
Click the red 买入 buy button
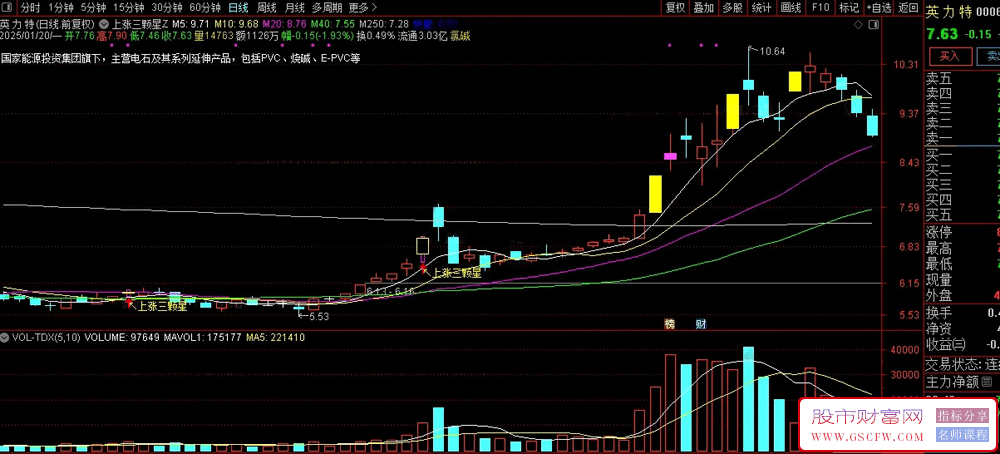(x=950, y=56)
